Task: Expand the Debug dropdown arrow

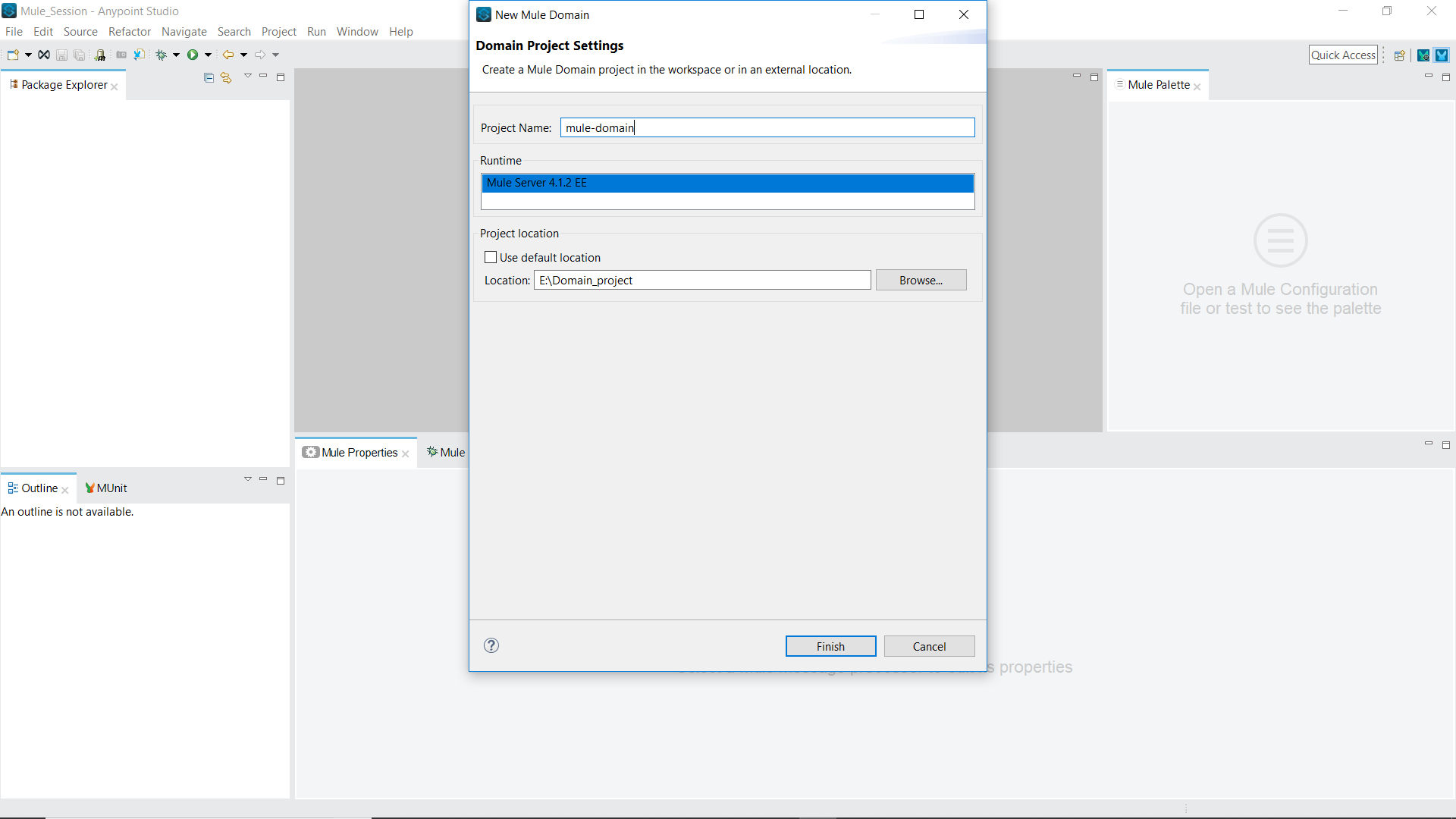Action: (176, 55)
